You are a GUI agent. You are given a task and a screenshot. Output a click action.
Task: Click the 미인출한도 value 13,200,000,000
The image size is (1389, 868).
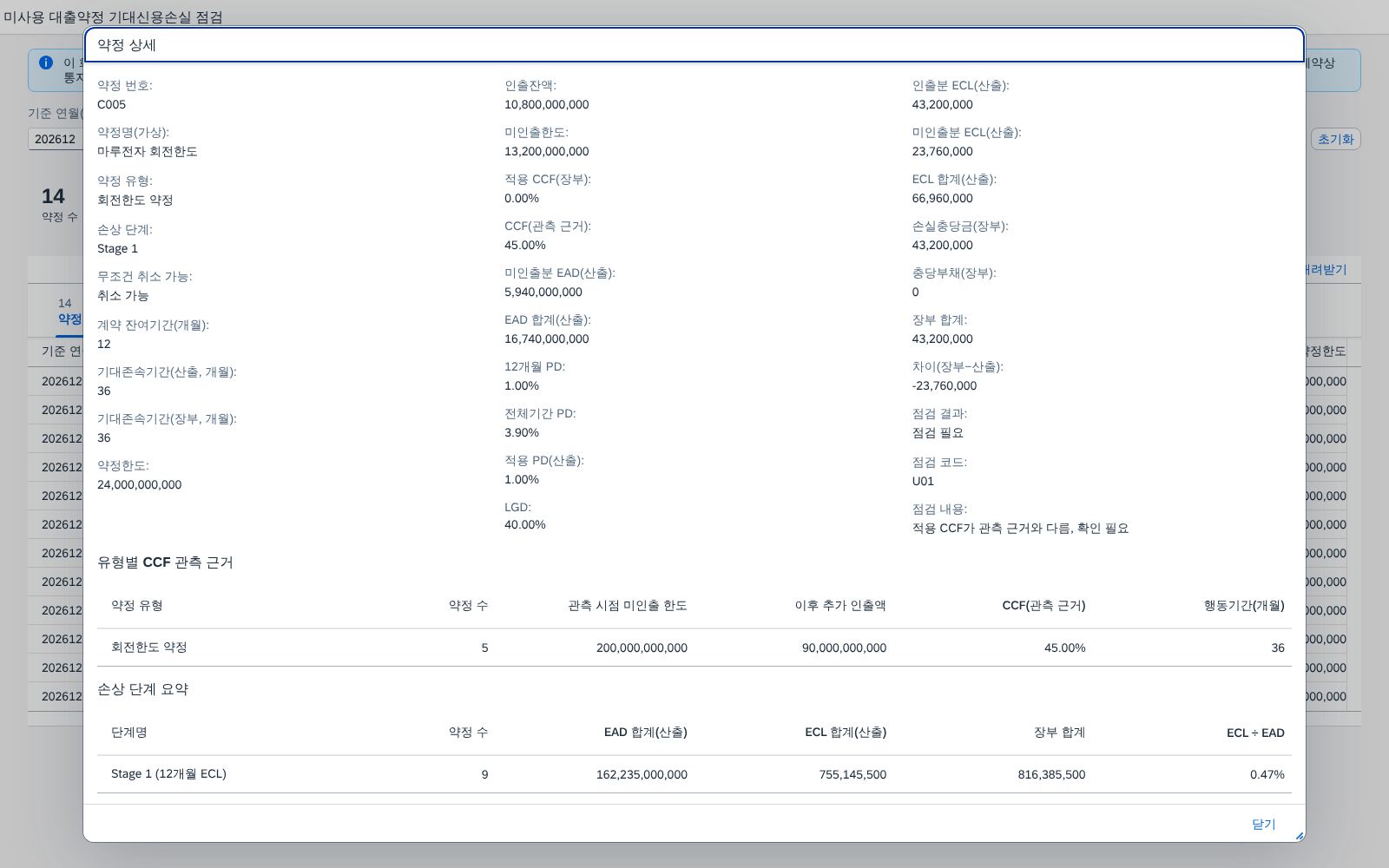[x=547, y=151]
